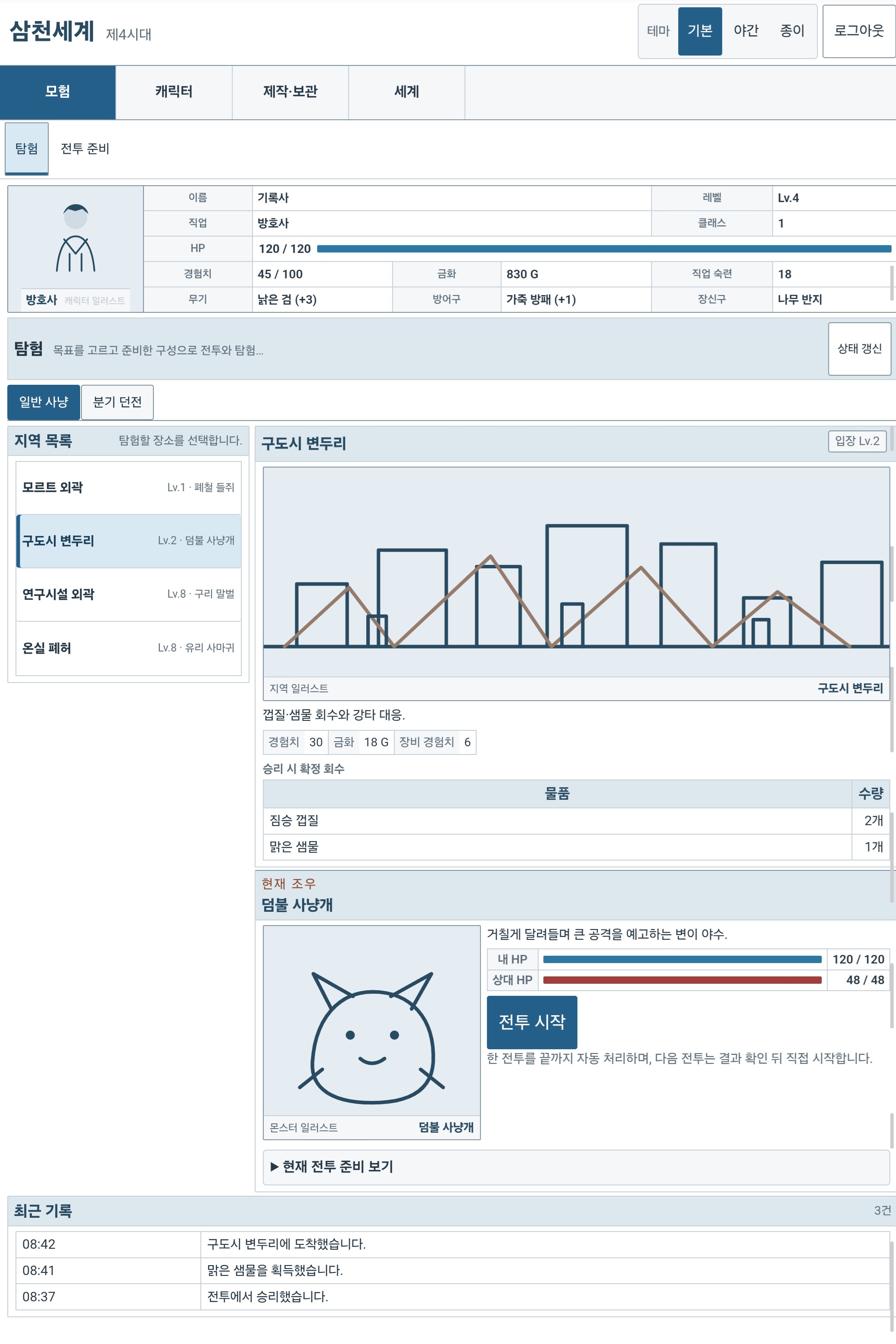Image resolution: width=896 pixels, height=1344 pixels.
Task: Switch theme to 야간
Action: 746,31
